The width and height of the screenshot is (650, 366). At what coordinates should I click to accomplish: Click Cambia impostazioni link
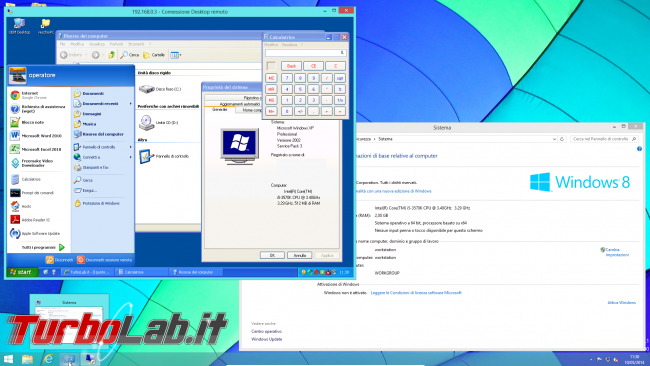(617, 252)
